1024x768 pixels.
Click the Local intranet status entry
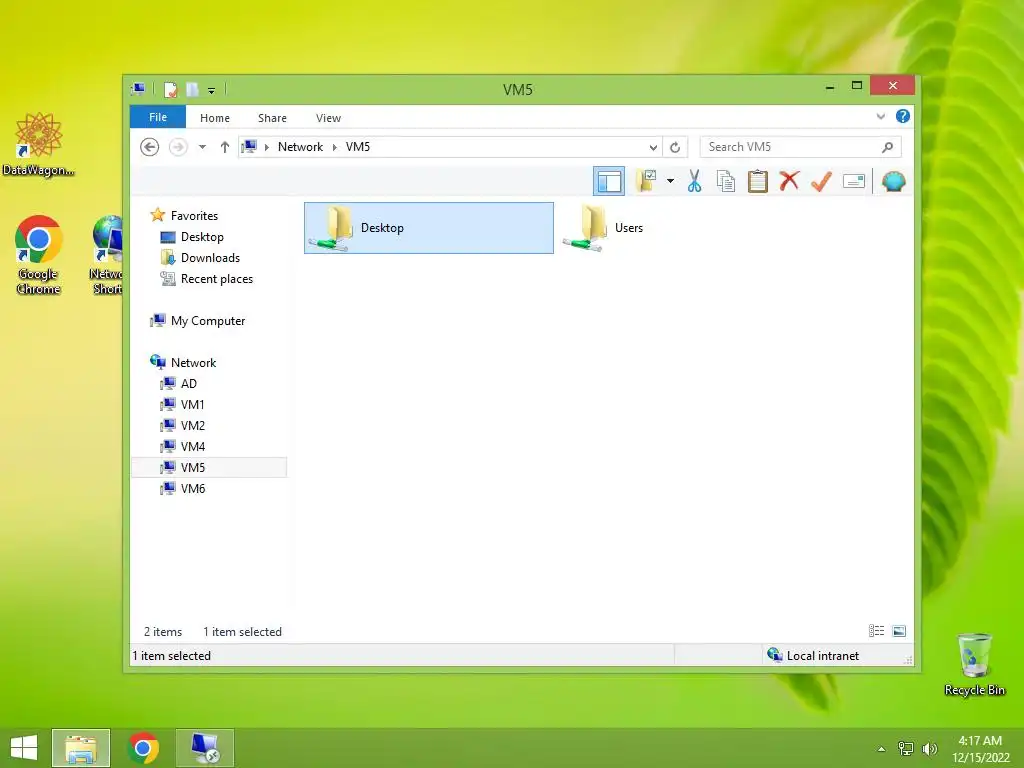pyautogui.click(x=813, y=655)
